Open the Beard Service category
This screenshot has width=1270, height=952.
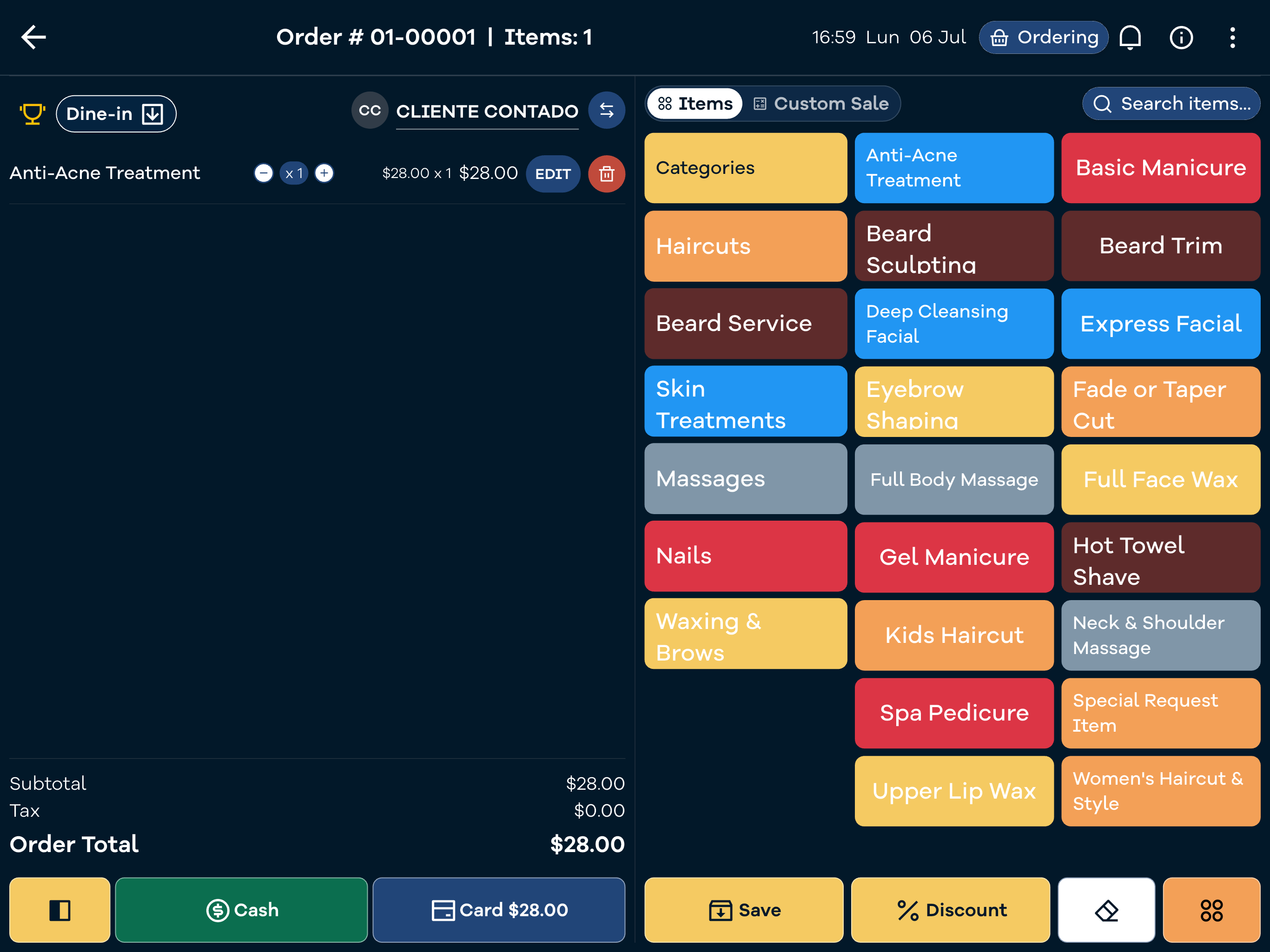pos(745,323)
